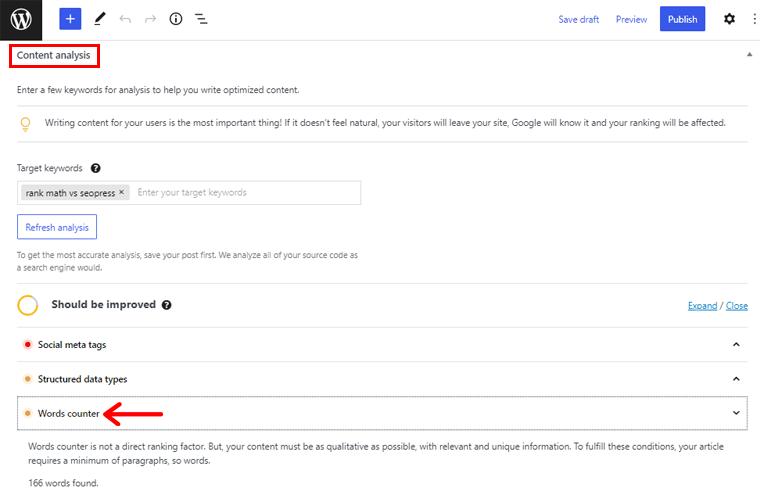Click the Expand link
The height and width of the screenshot is (490, 760).
[x=702, y=306]
